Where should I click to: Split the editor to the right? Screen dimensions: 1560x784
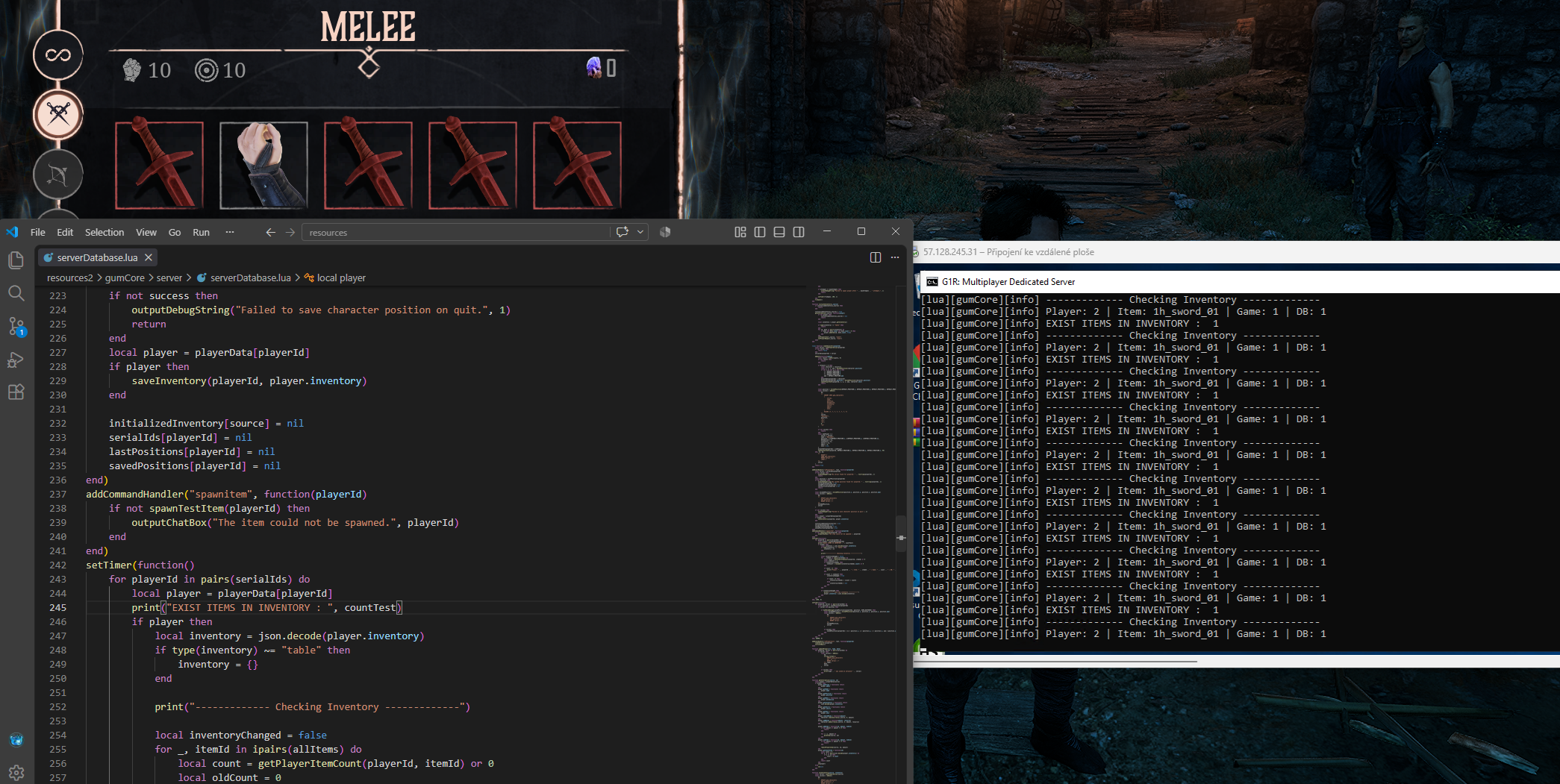click(x=876, y=257)
